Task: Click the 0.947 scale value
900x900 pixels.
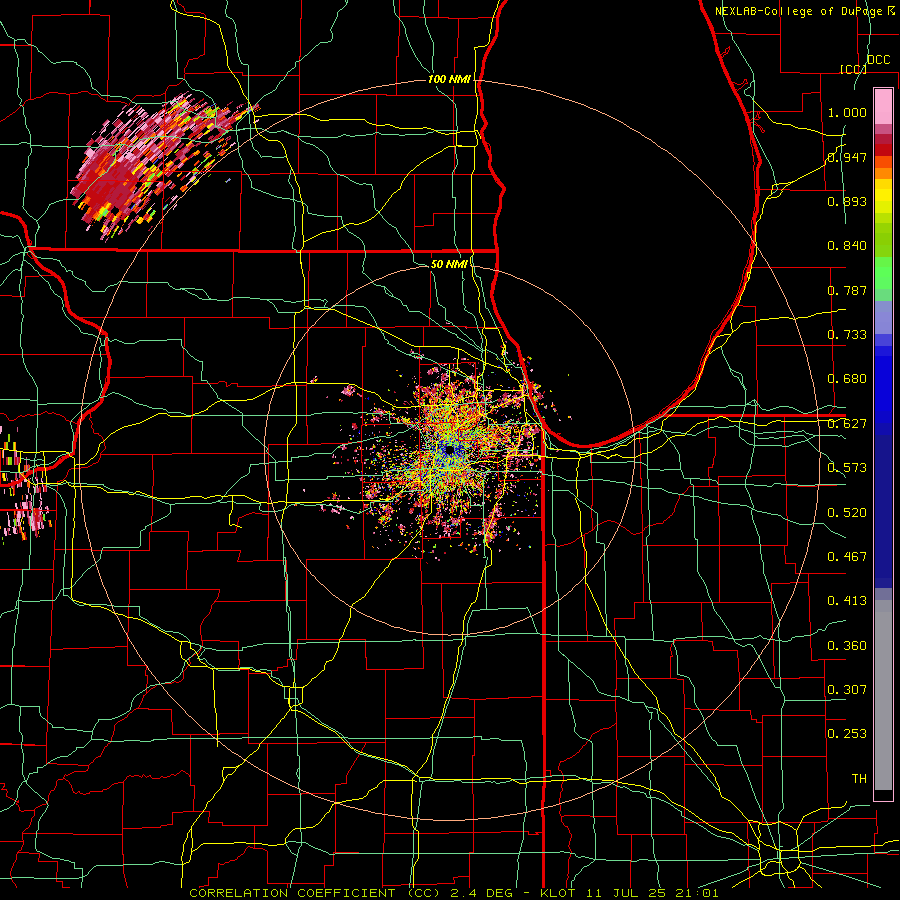Action: click(x=847, y=157)
